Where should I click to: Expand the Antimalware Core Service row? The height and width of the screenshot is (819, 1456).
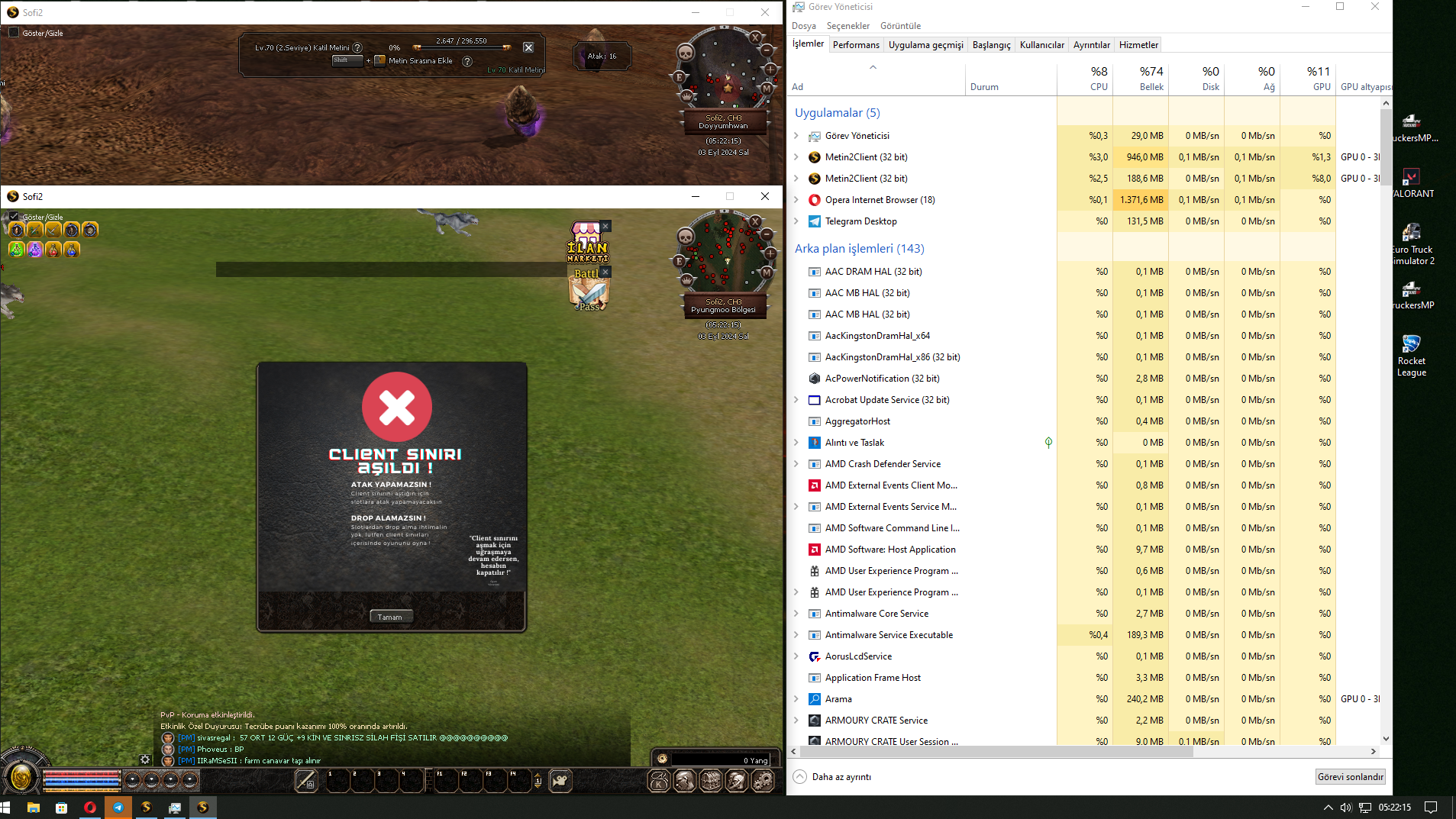[796, 614]
